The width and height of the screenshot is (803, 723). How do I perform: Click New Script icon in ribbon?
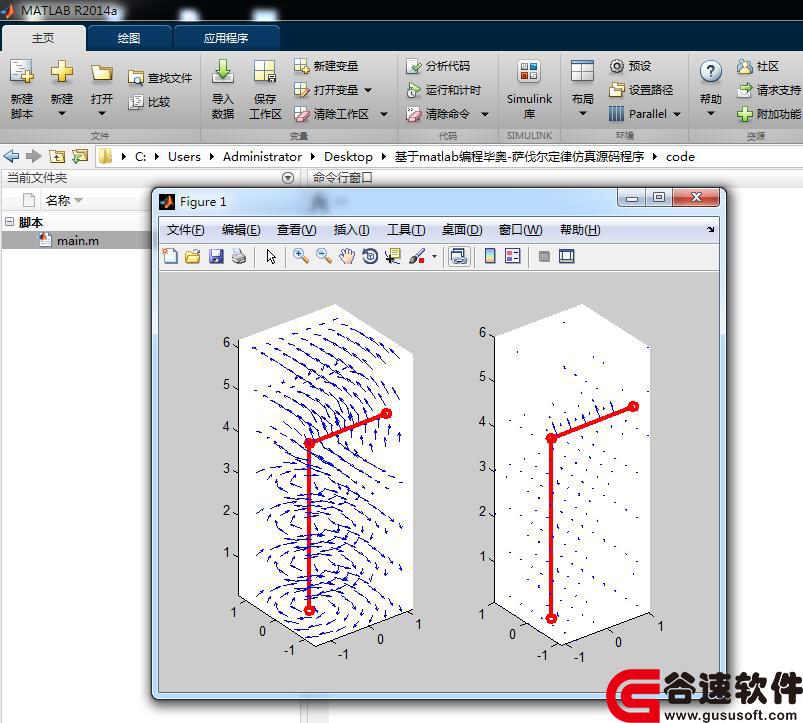point(22,72)
